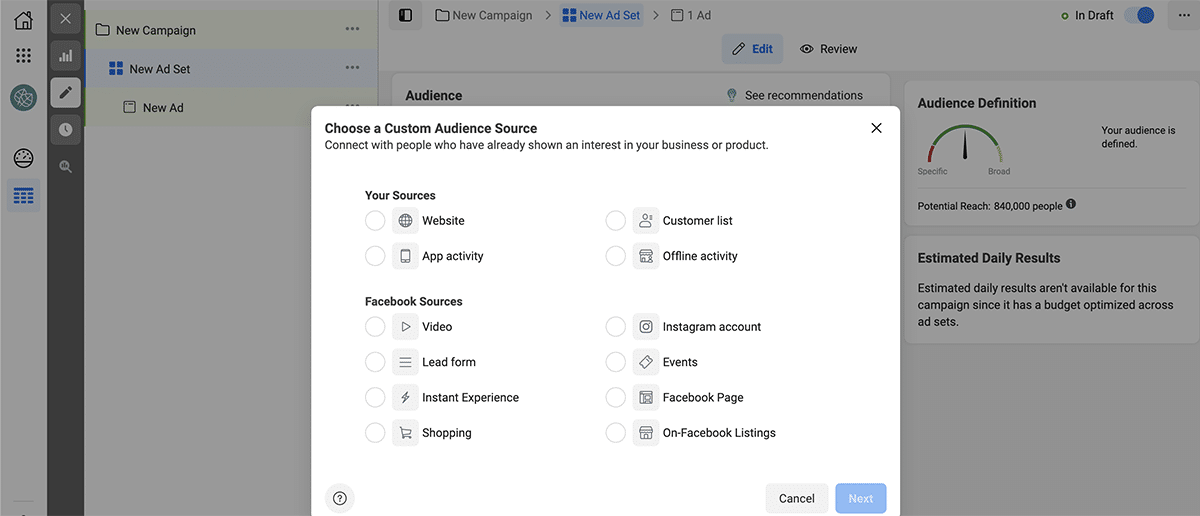Screen dimensions: 1200x516
Task: Select the Video radio button
Action: [375, 327]
